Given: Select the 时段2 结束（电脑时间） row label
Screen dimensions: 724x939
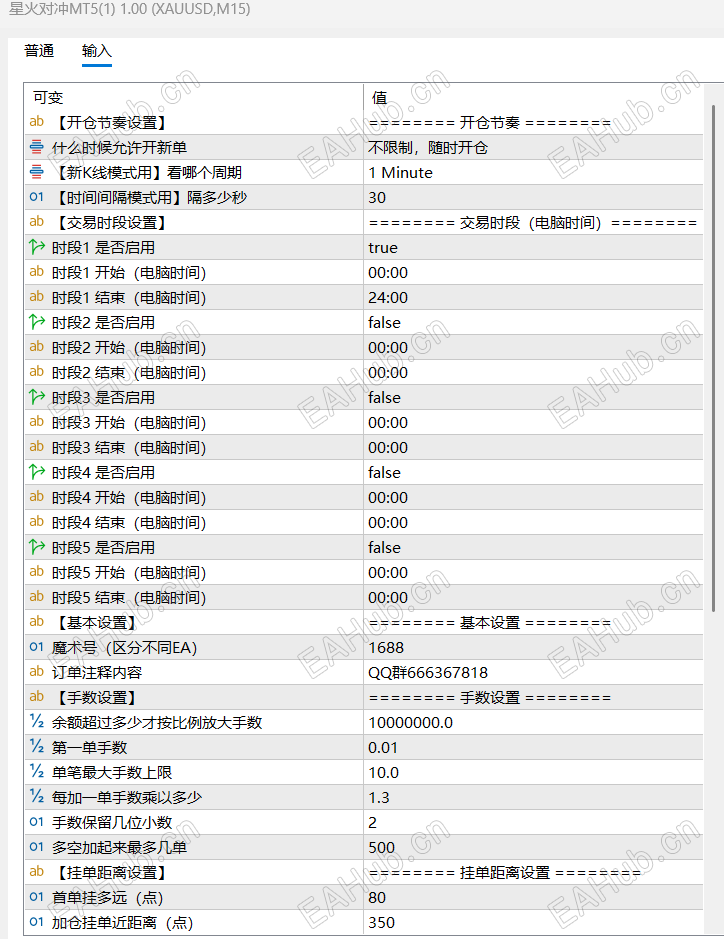Looking at the screenshot, I should click(x=129, y=372).
